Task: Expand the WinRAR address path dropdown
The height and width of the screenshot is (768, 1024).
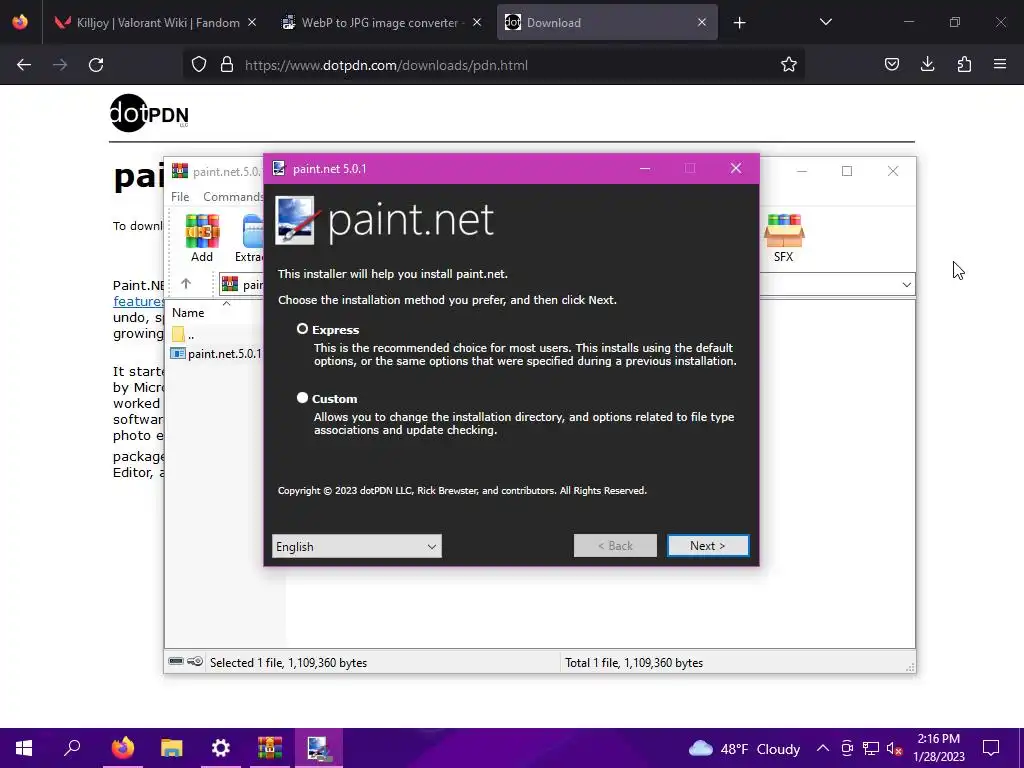Action: point(906,285)
